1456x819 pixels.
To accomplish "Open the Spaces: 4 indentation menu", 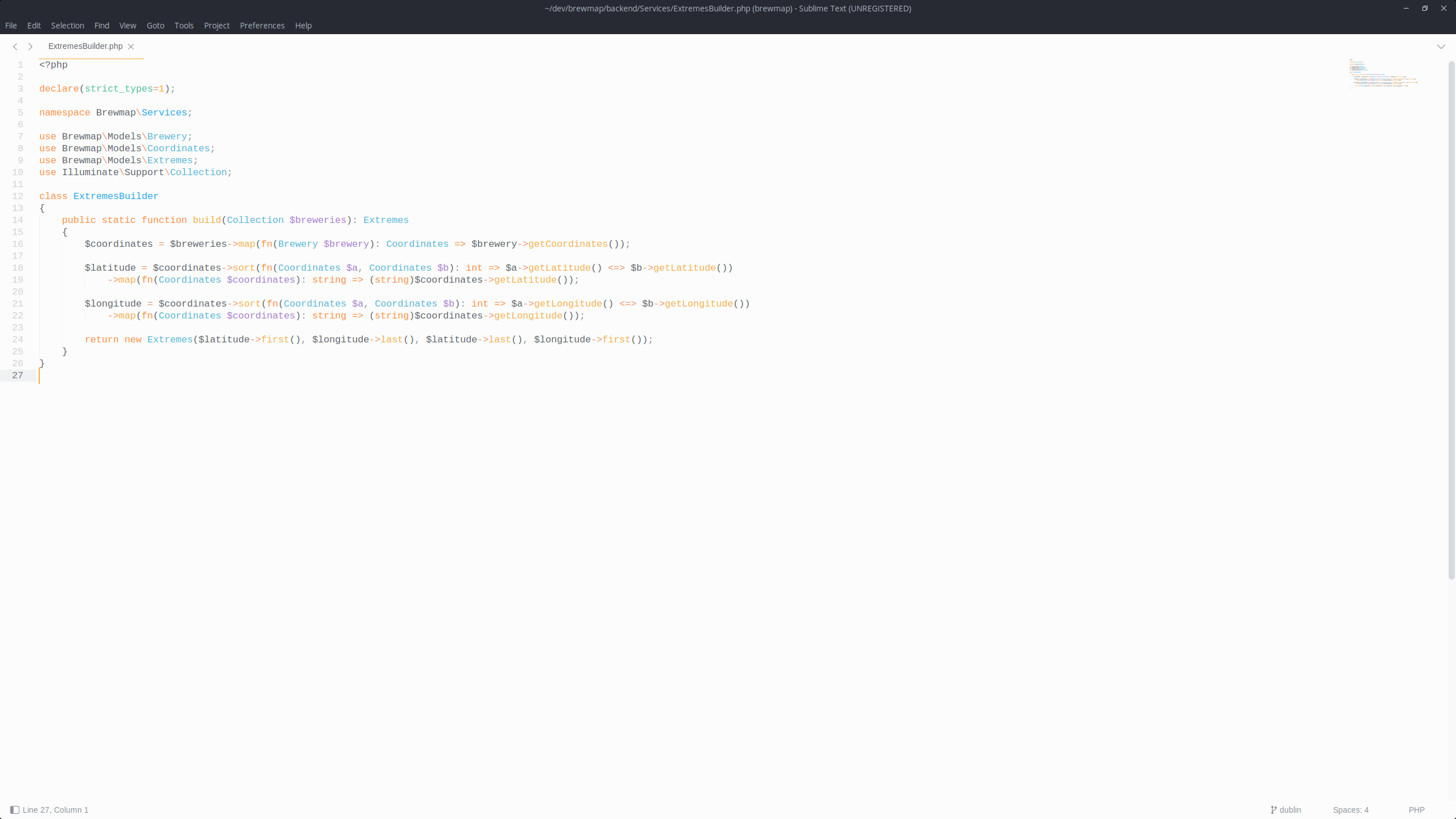I will pyautogui.click(x=1351, y=809).
